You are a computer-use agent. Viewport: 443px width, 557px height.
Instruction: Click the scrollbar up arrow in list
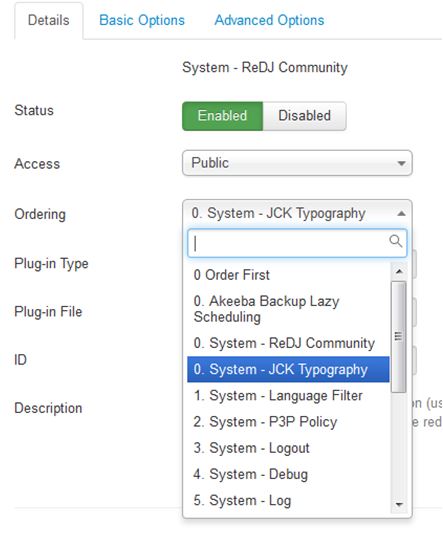(399, 272)
